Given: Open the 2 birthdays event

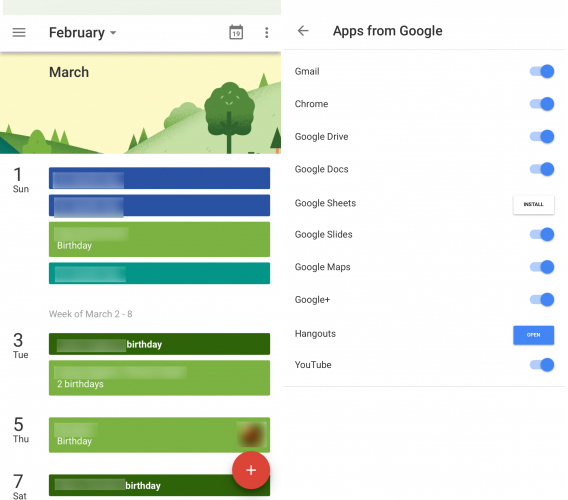Looking at the screenshot, I should click(x=159, y=378).
